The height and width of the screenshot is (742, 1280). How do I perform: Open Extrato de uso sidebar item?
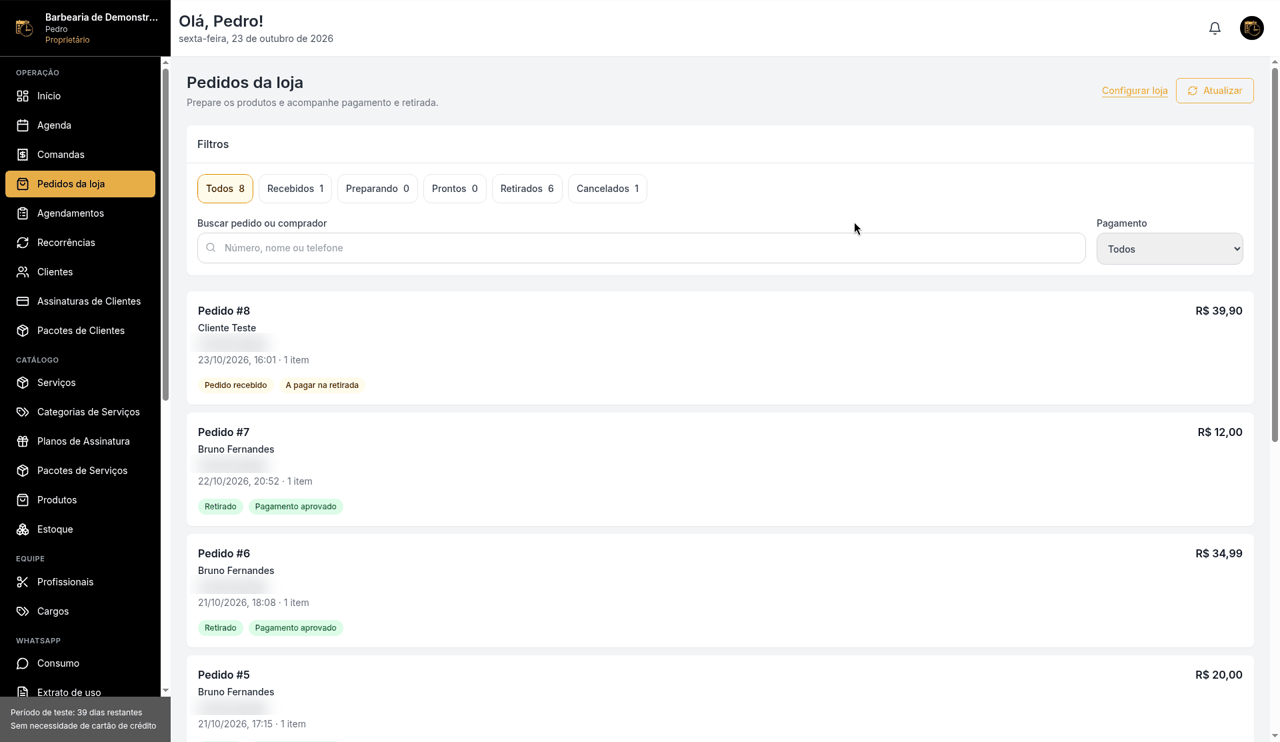80,692
